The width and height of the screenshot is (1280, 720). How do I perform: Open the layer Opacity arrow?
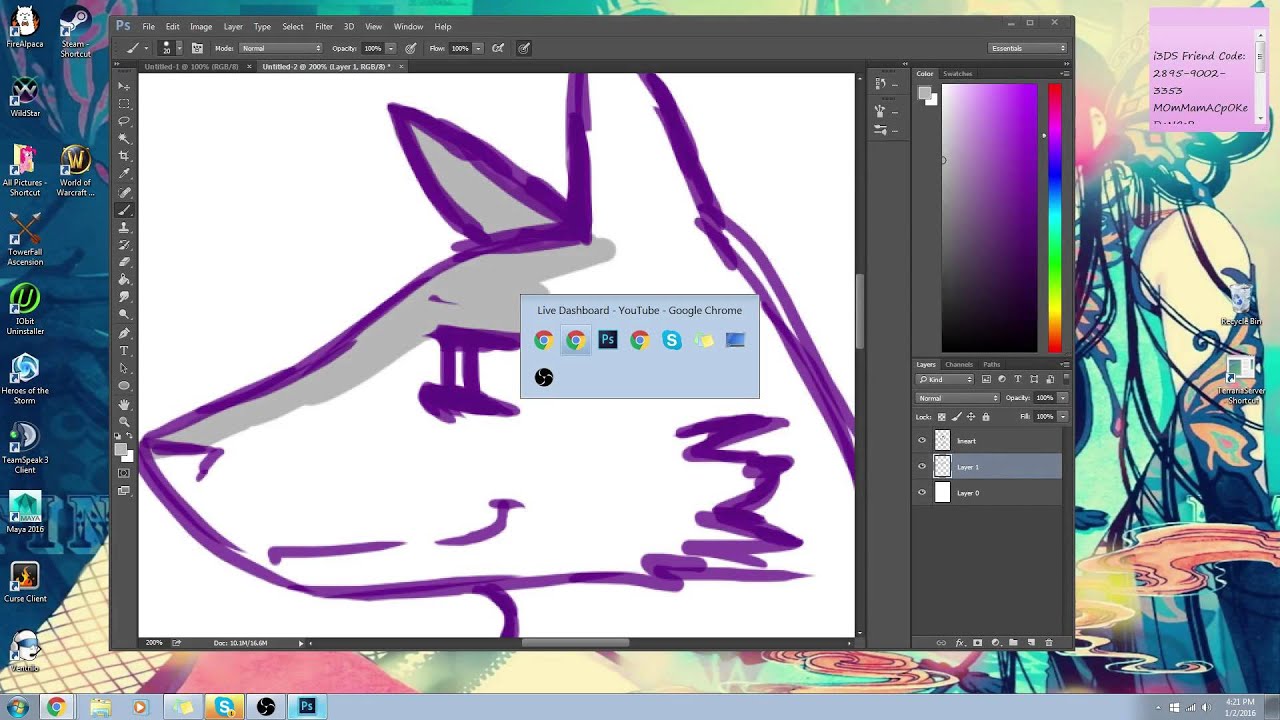[1062, 398]
